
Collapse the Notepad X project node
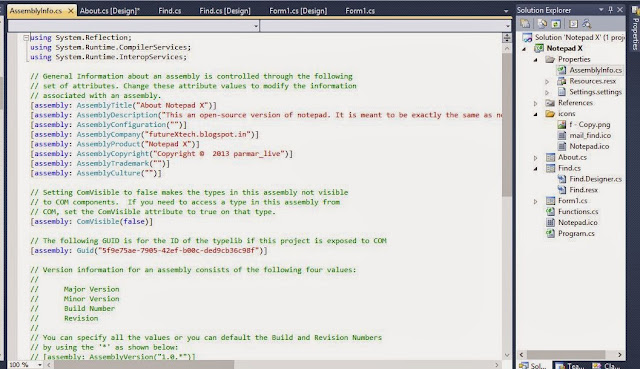[x=524, y=49]
